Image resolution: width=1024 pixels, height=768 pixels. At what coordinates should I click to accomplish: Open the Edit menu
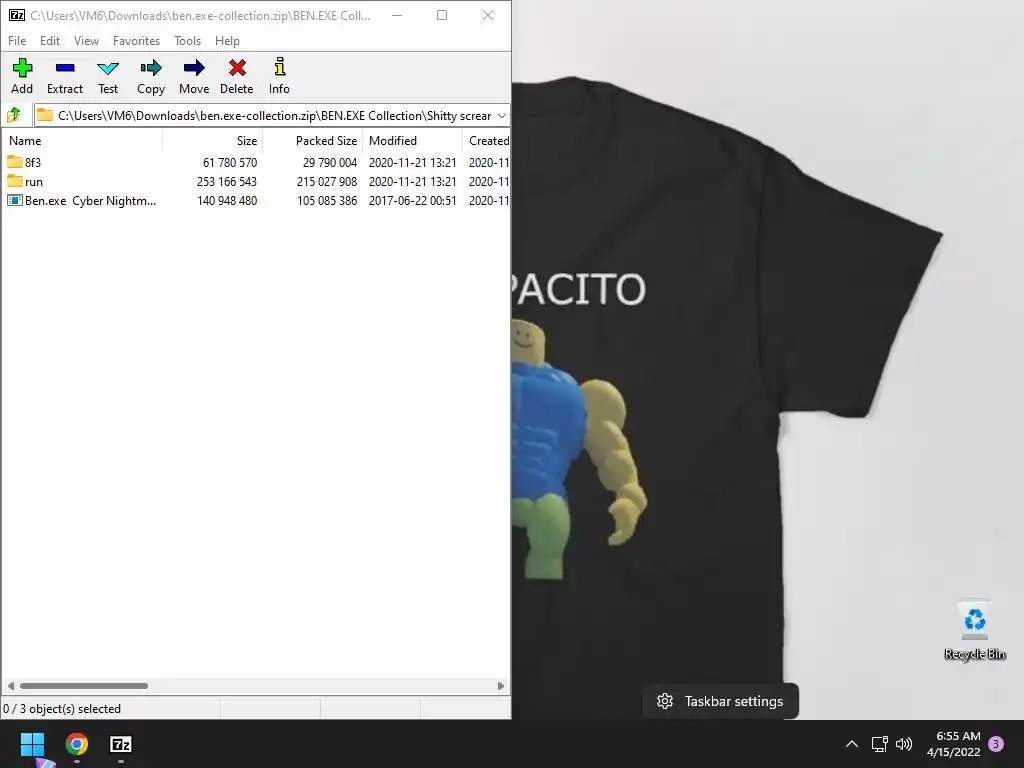click(50, 40)
